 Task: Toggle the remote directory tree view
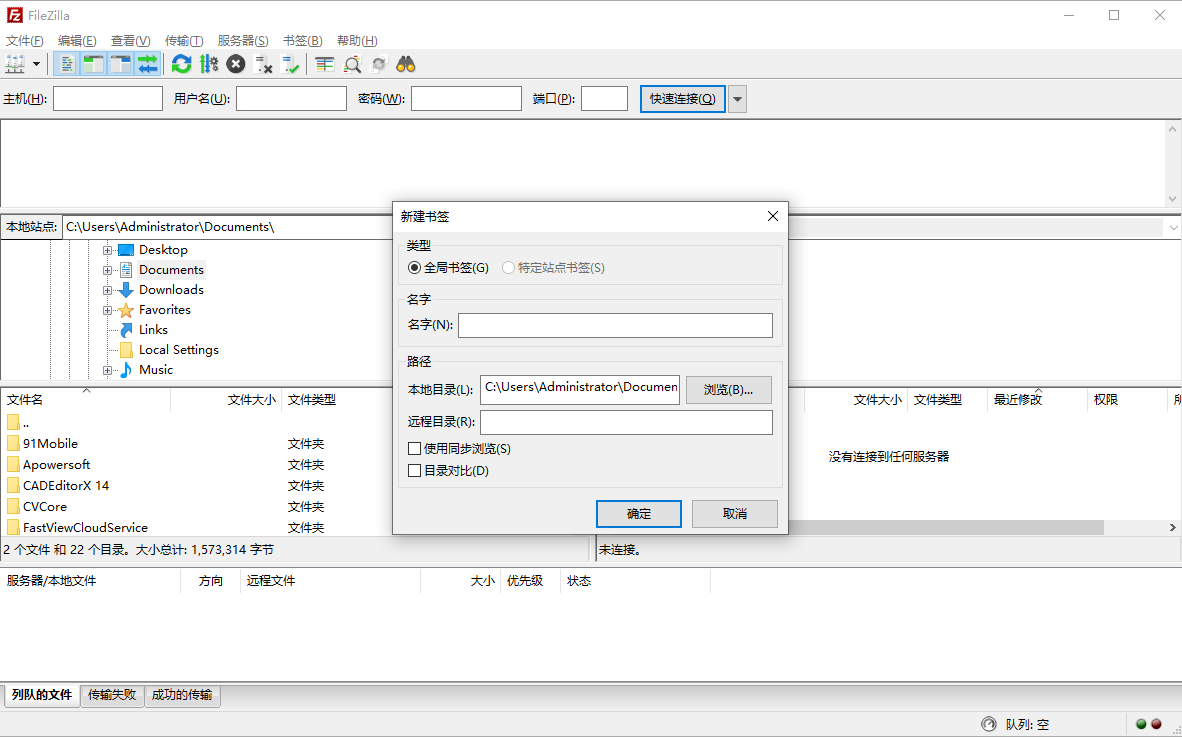[119, 63]
